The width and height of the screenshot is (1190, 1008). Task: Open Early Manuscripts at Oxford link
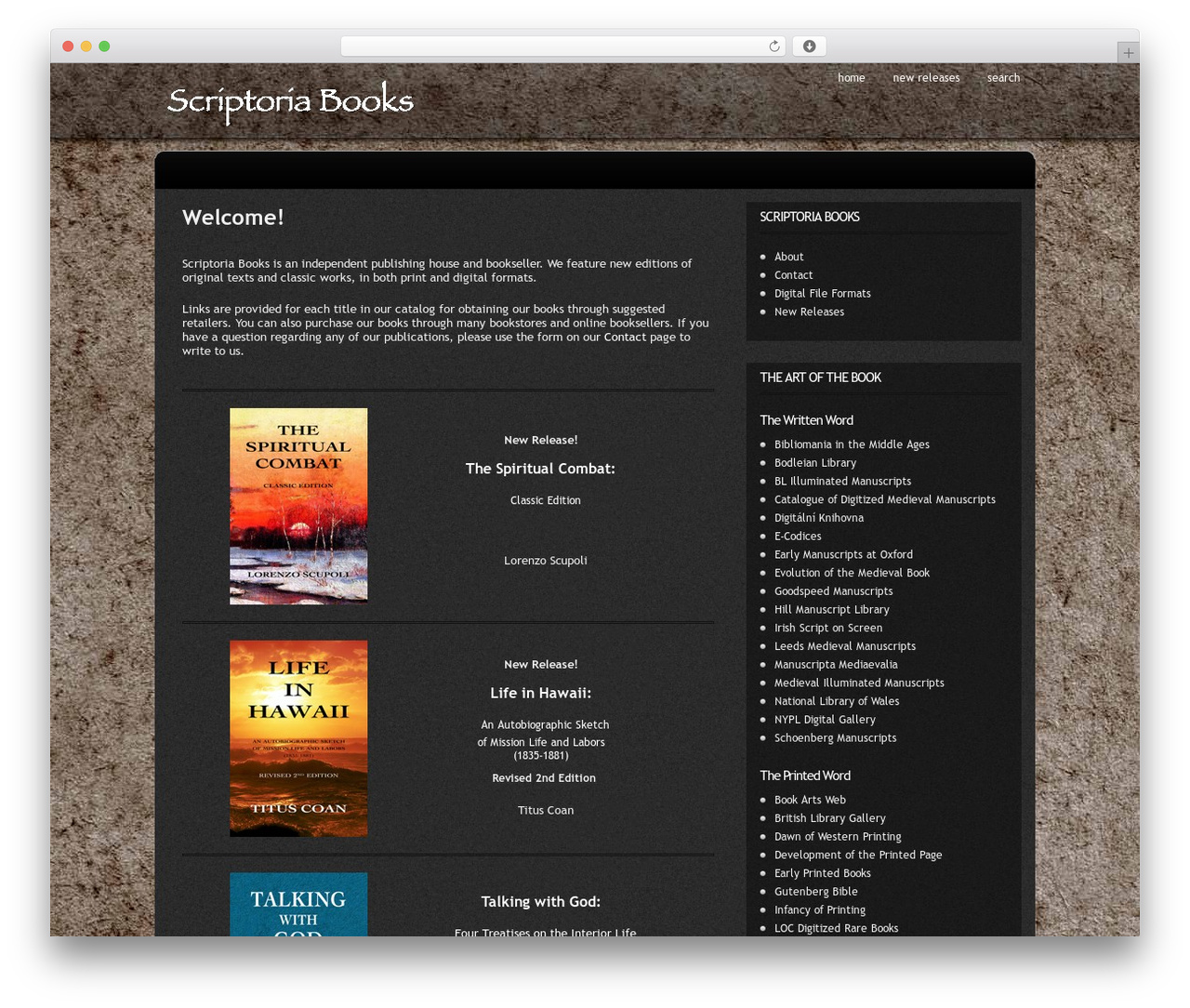click(x=843, y=555)
